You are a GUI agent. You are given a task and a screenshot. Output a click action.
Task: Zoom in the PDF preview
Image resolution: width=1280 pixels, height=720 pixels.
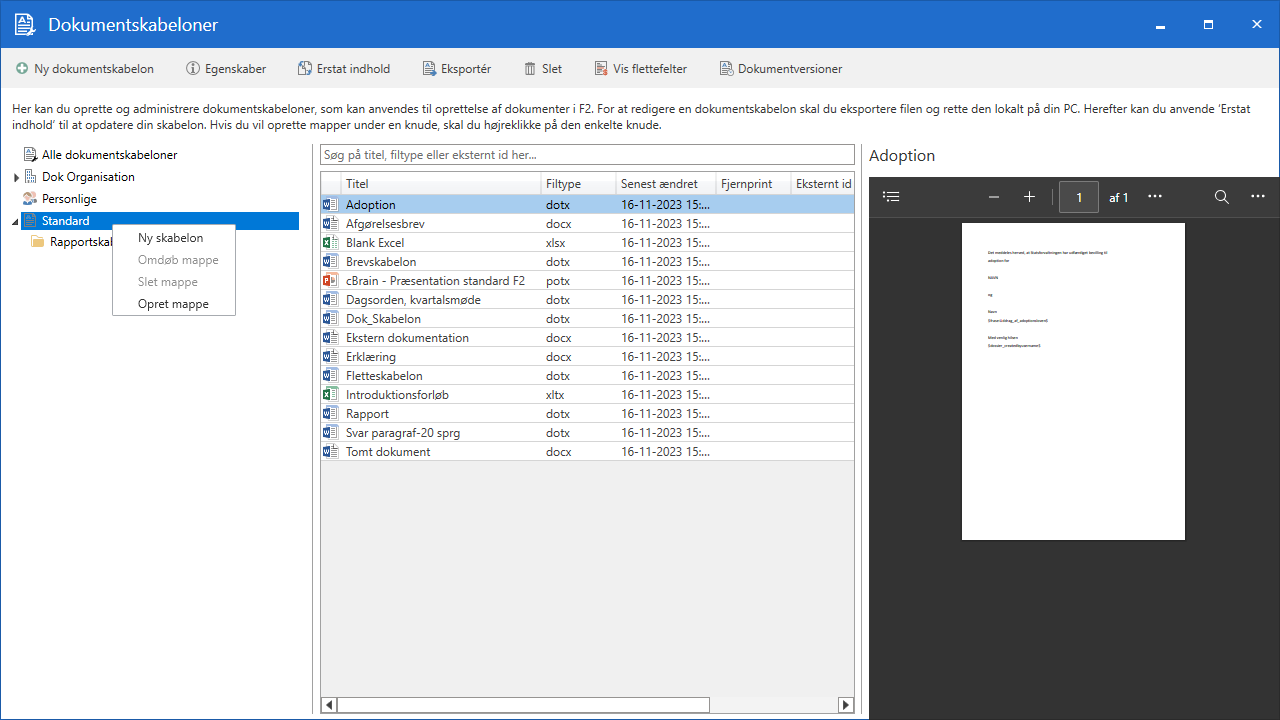(x=1030, y=197)
